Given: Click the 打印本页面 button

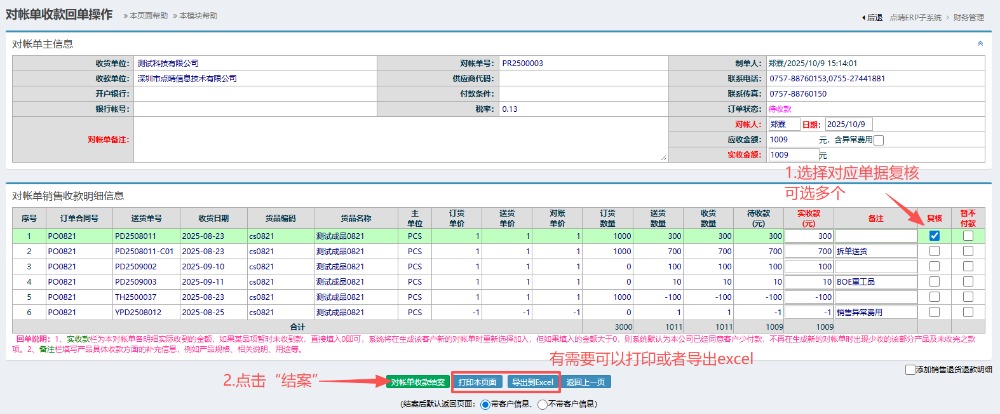Looking at the screenshot, I should [476, 382].
